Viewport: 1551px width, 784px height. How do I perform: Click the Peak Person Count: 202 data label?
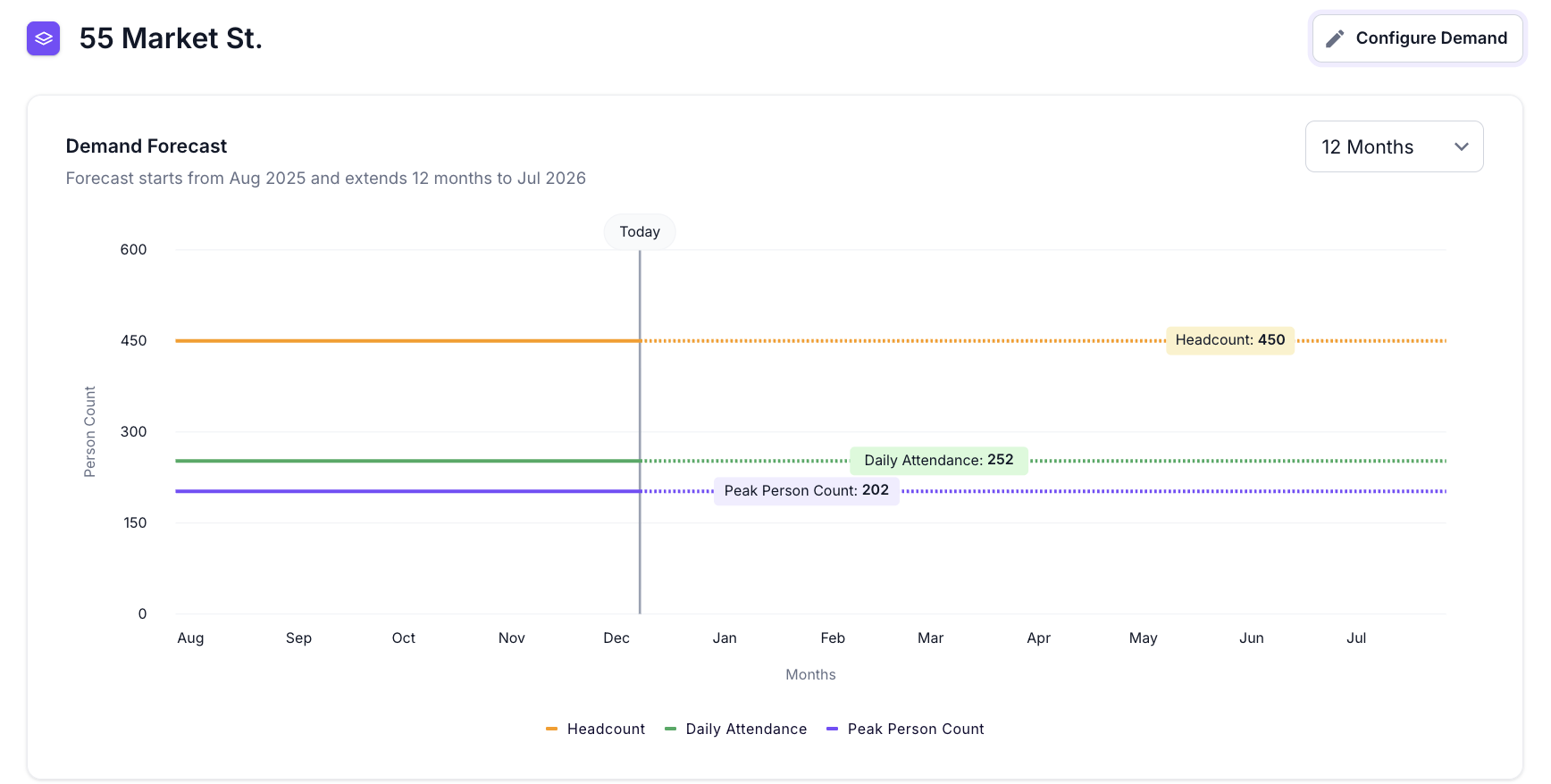click(806, 491)
